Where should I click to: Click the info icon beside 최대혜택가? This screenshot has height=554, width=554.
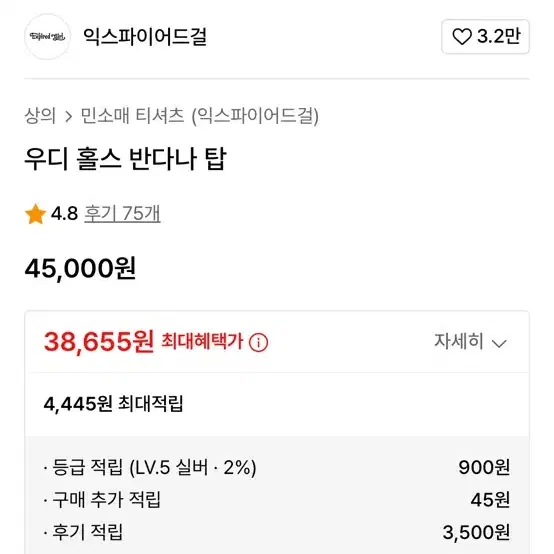[258, 342]
